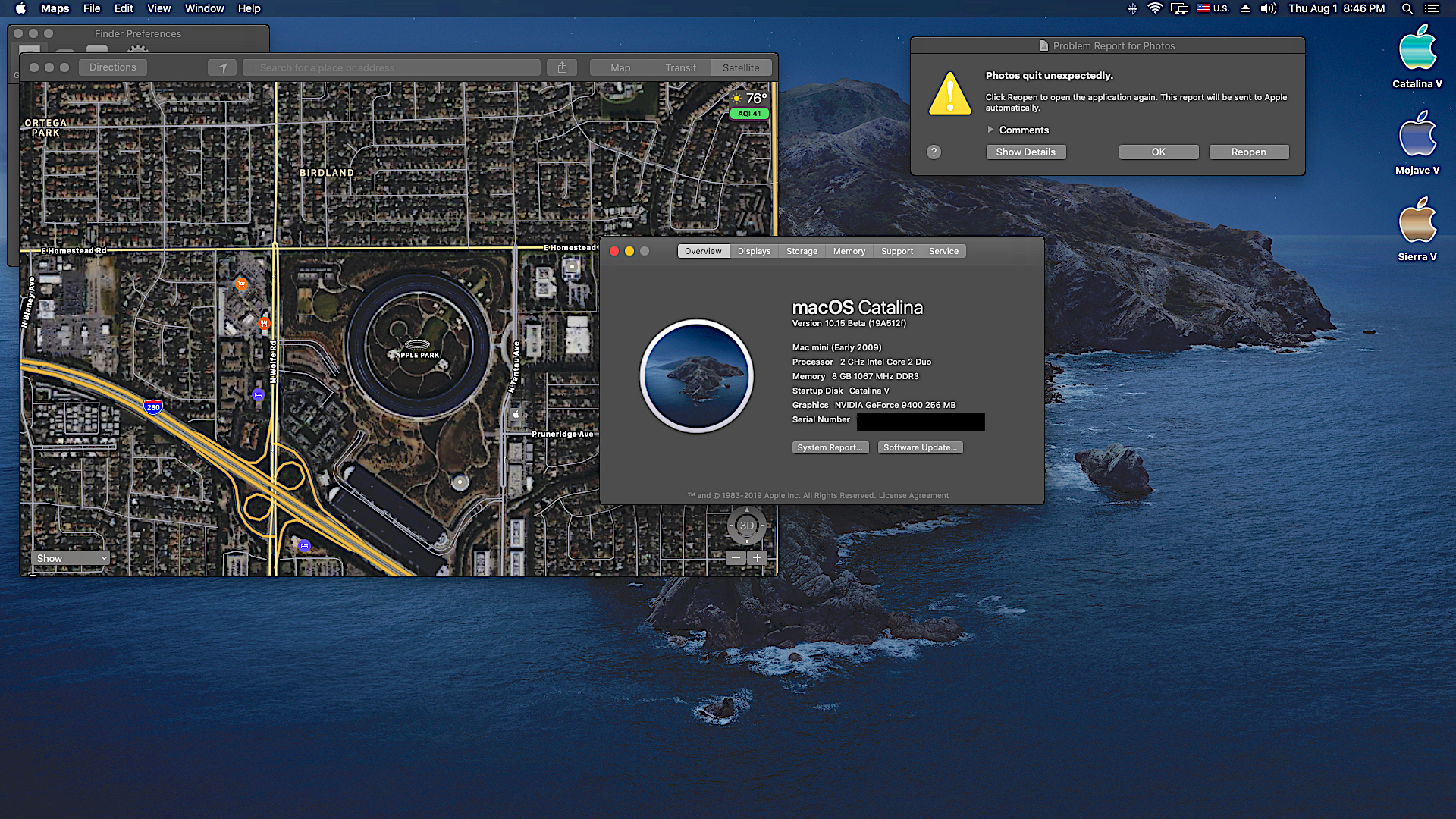Screen dimensions: 1456x819
Task: Click the Share icon in Maps toolbar
Action: click(x=562, y=67)
